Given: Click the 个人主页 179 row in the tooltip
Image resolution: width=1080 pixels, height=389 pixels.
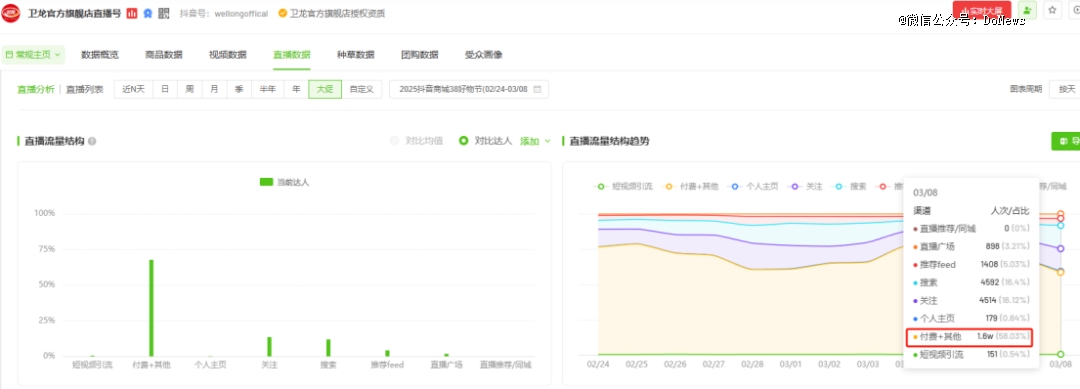Looking at the screenshot, I should 971,318.
